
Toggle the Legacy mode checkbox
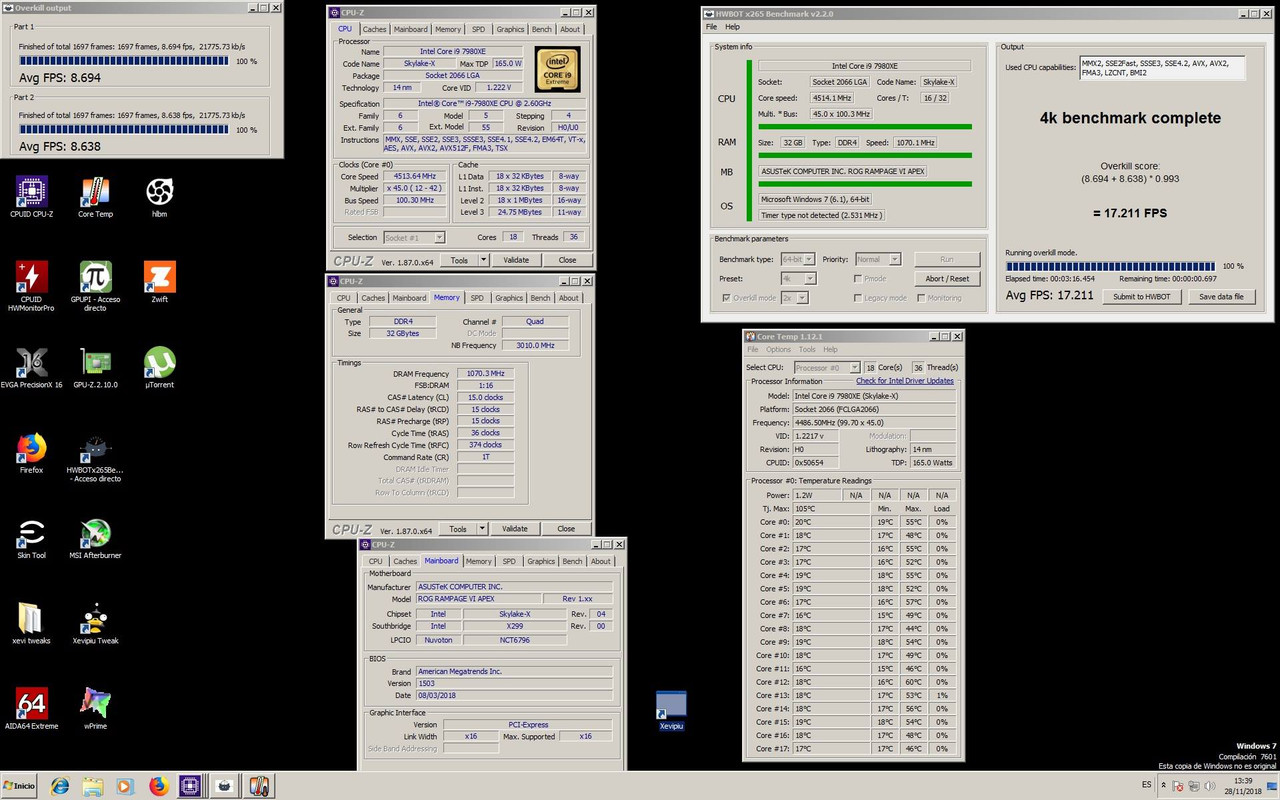click(858, 298)
